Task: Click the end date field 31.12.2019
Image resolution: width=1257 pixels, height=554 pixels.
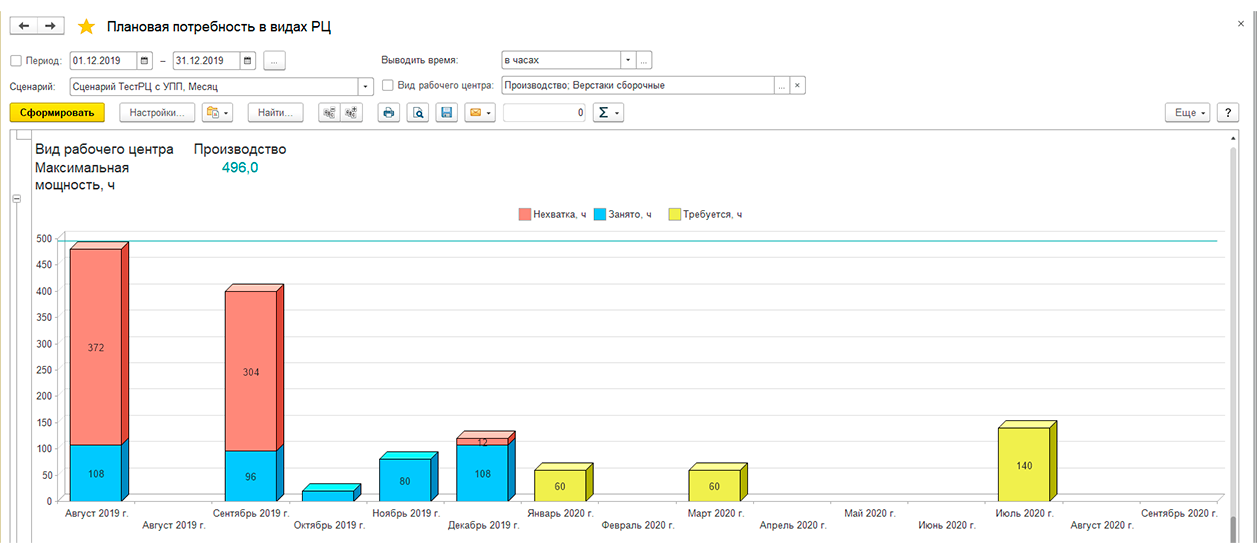Action: [x=207, y=60]
